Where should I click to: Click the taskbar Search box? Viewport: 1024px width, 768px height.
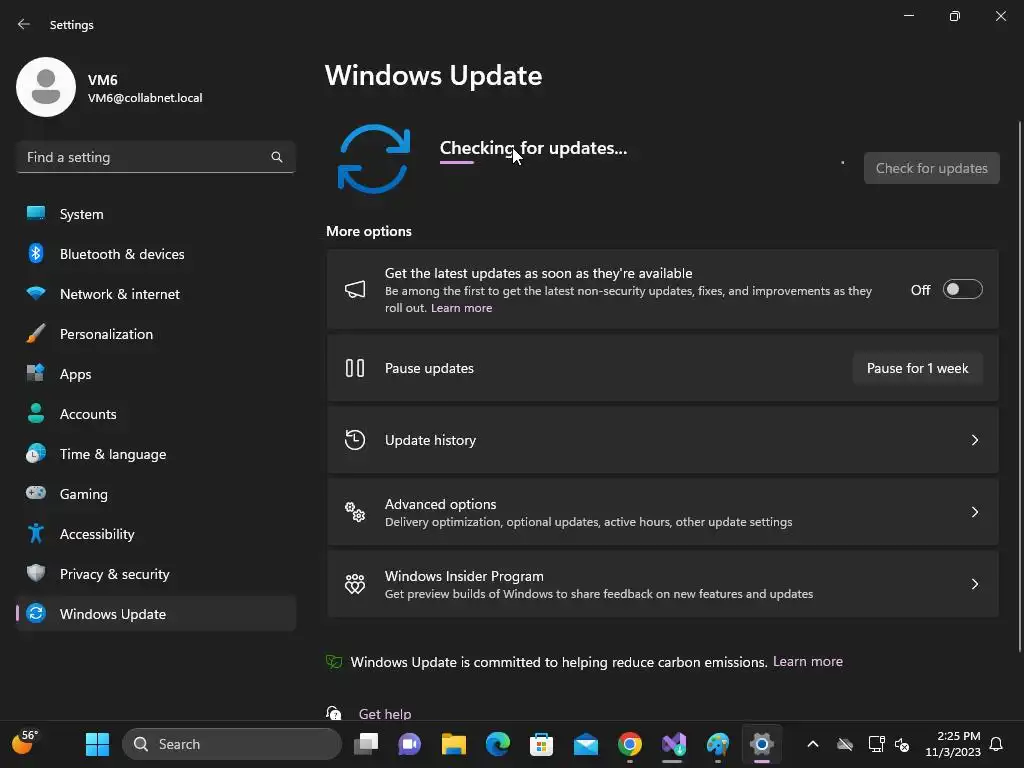232,744
